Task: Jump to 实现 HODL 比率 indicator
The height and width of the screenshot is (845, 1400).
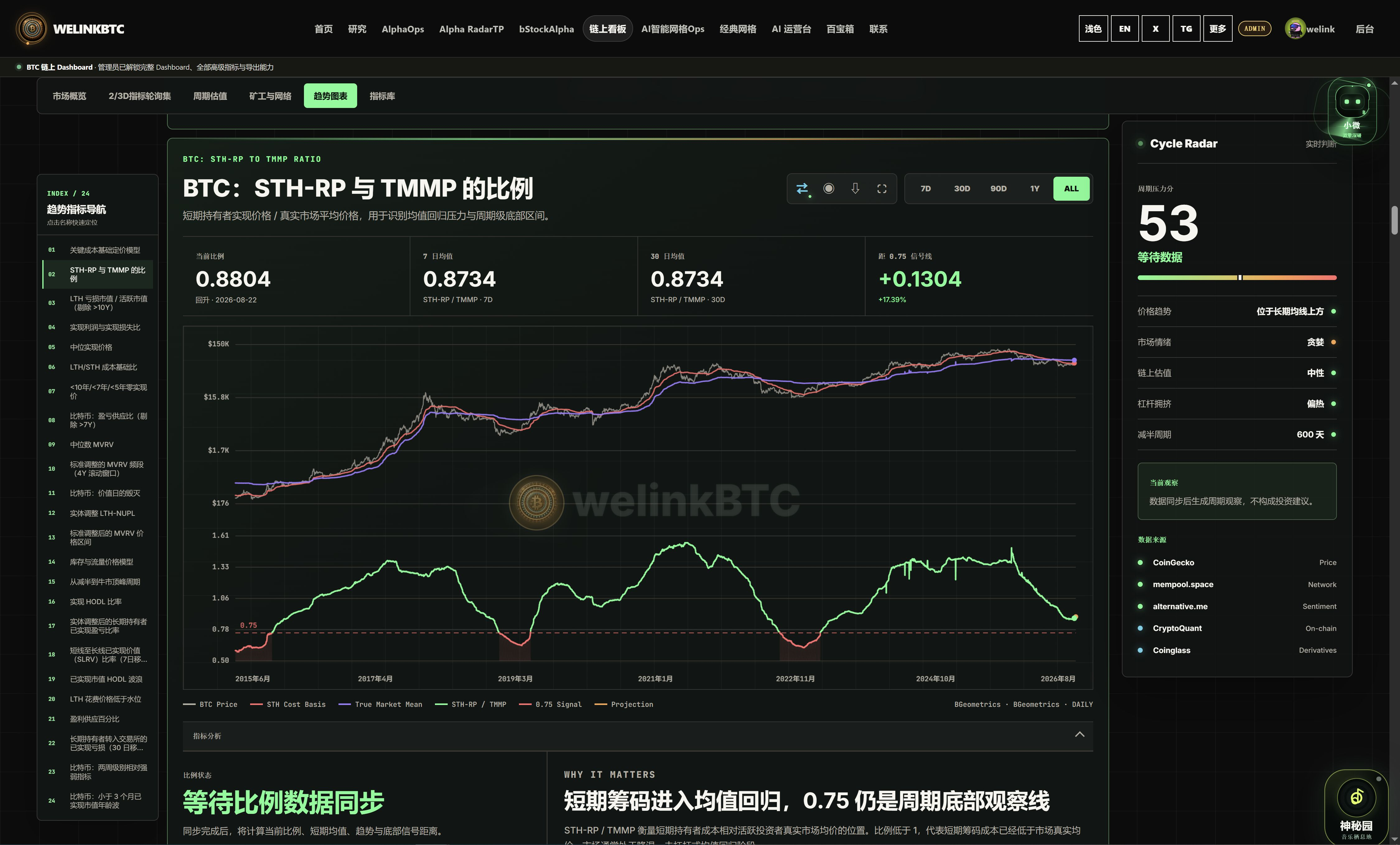Action: tap(98, 602)
